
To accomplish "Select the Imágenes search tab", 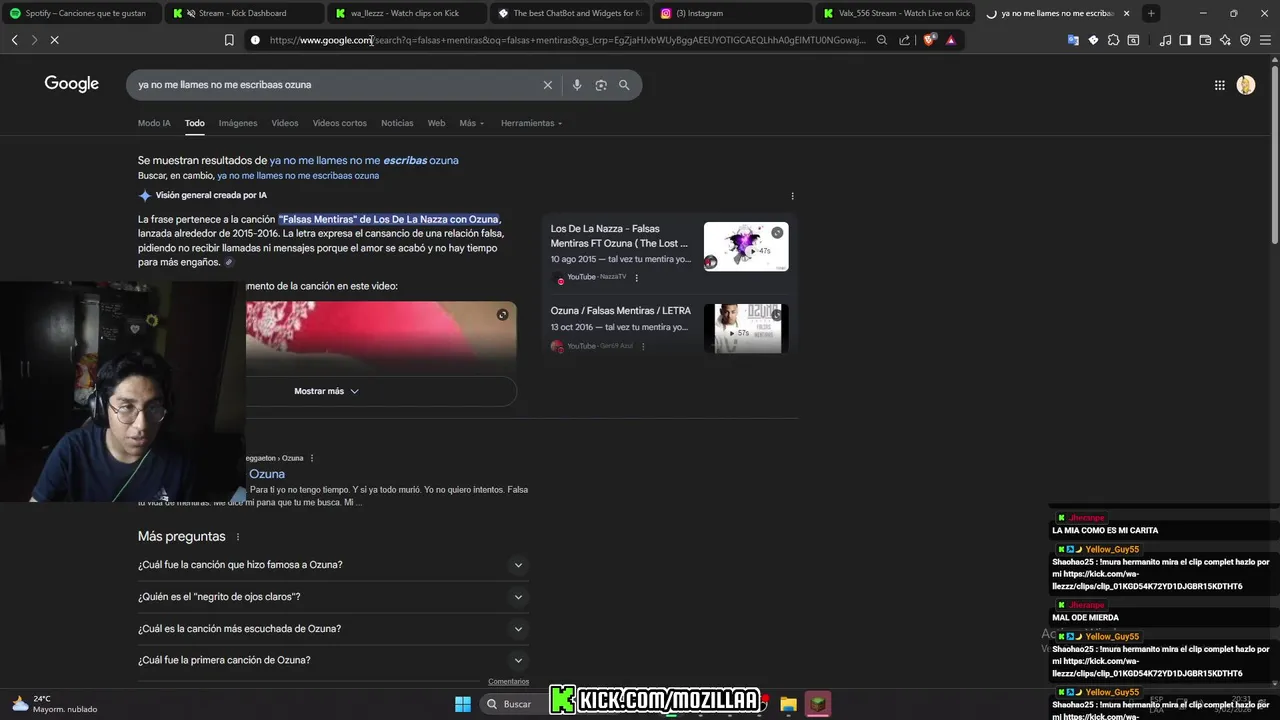I will (x=238, y=123).
